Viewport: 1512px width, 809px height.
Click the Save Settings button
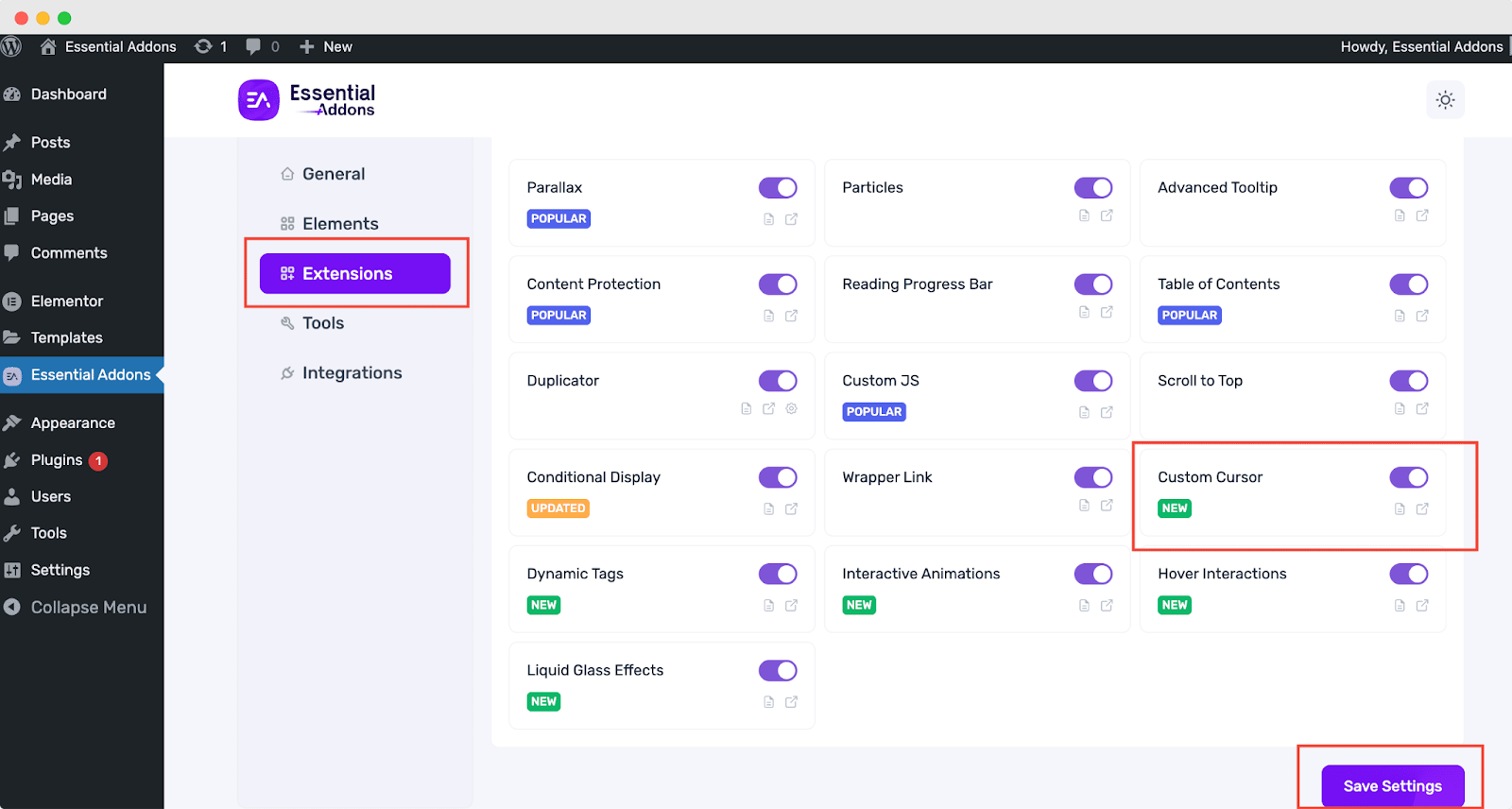coord(1392,786)
